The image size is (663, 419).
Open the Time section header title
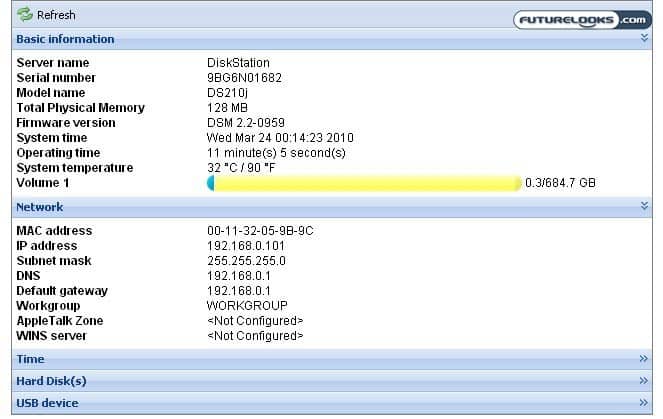[x=30, y=359]
